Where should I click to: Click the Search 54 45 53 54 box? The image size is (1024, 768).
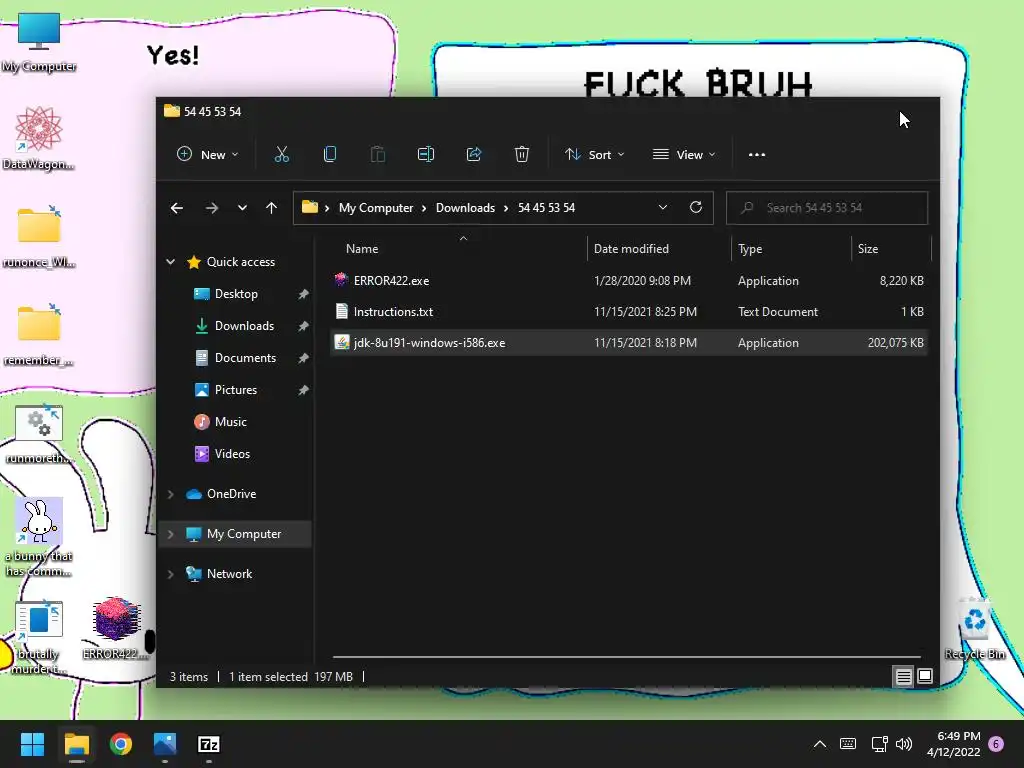pos(827,208)
